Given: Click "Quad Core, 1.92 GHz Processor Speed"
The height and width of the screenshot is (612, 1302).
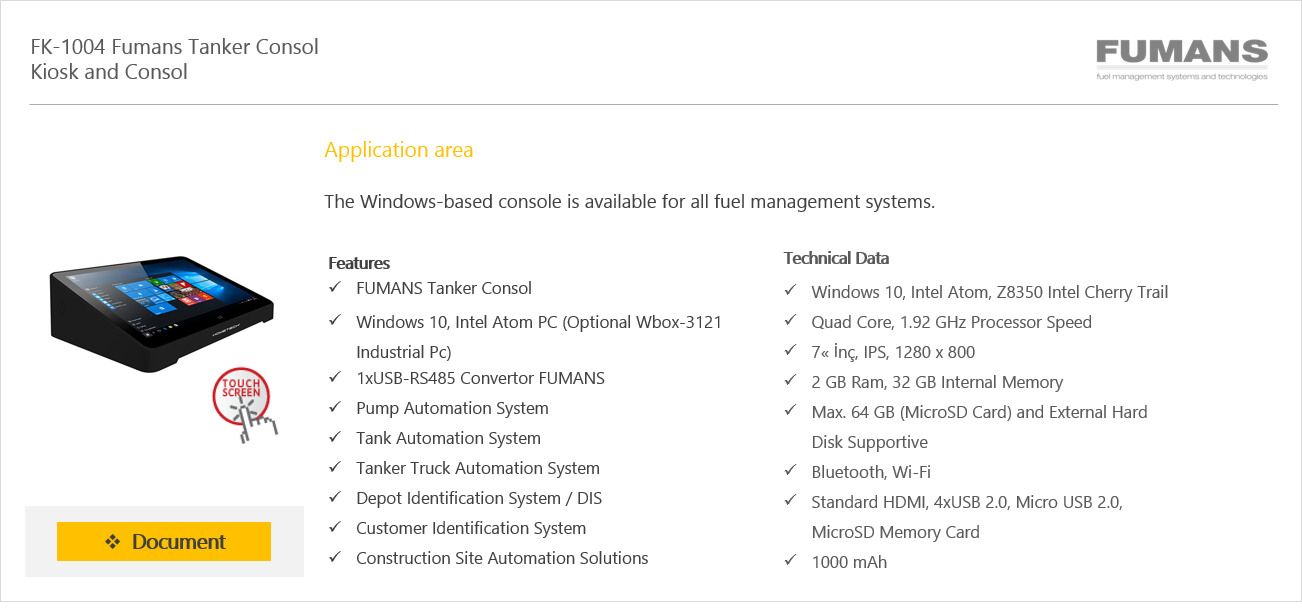Looking at the screenshot, I should point(951,322).
